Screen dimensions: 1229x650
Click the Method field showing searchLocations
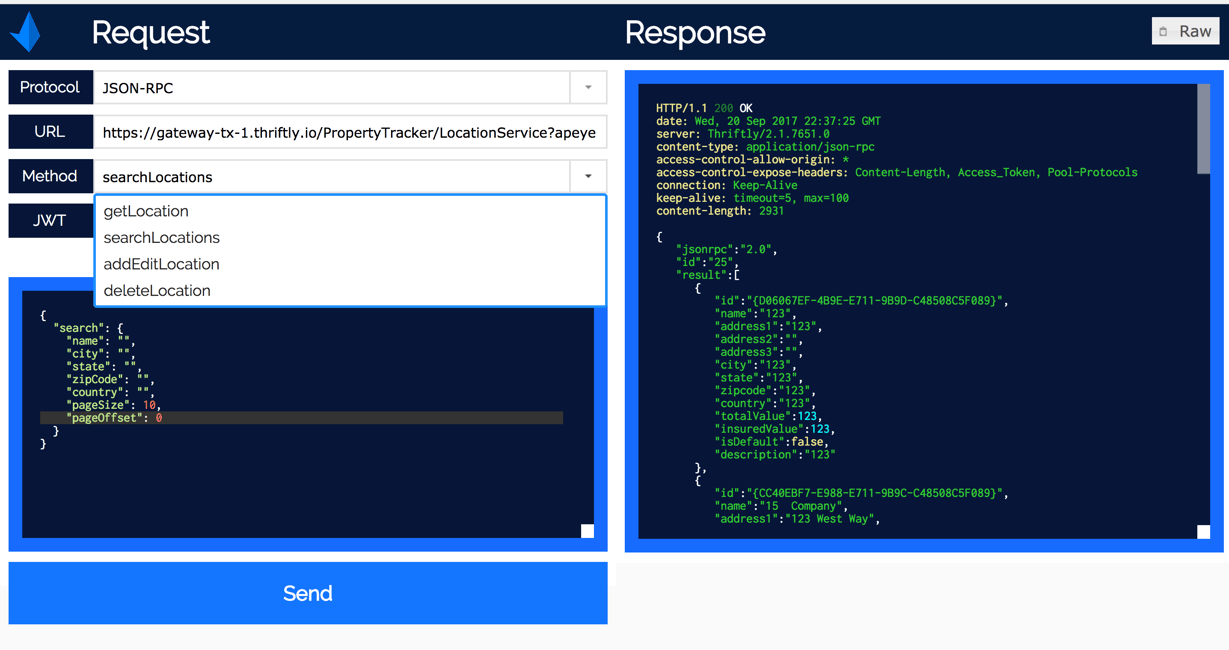pos(330,177)
